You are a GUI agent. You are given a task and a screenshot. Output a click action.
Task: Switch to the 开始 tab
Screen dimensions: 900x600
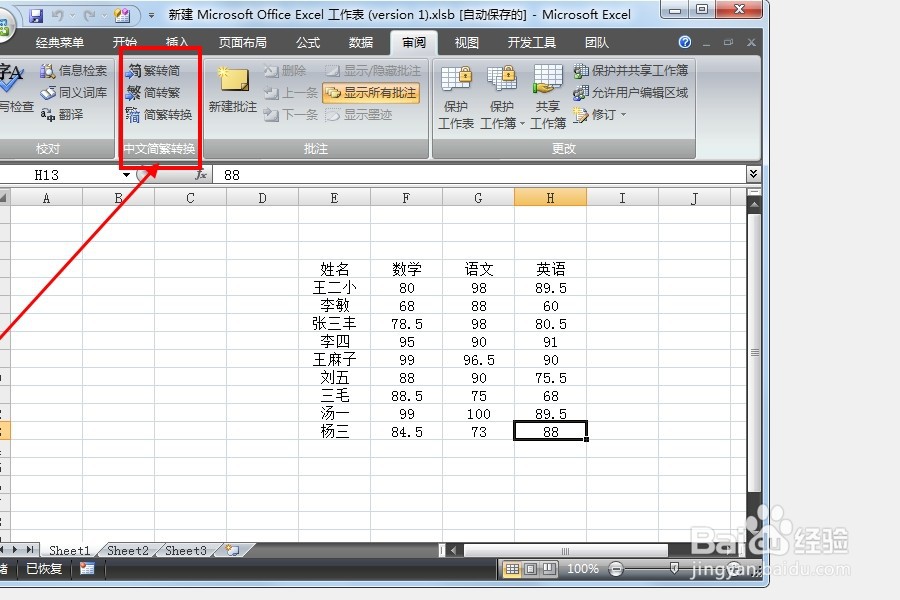click(x=125, y=42)
